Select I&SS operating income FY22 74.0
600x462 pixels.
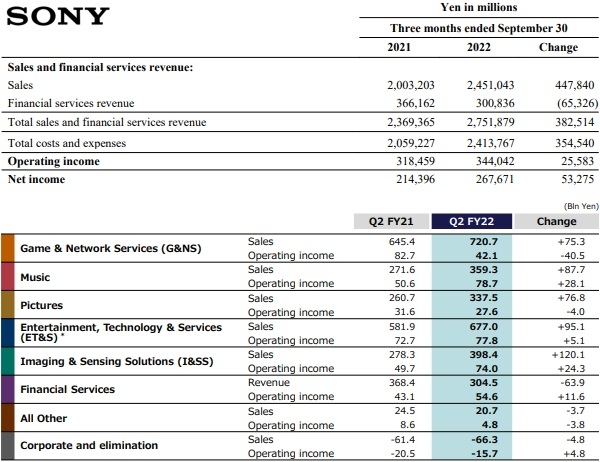pos(487,368)
